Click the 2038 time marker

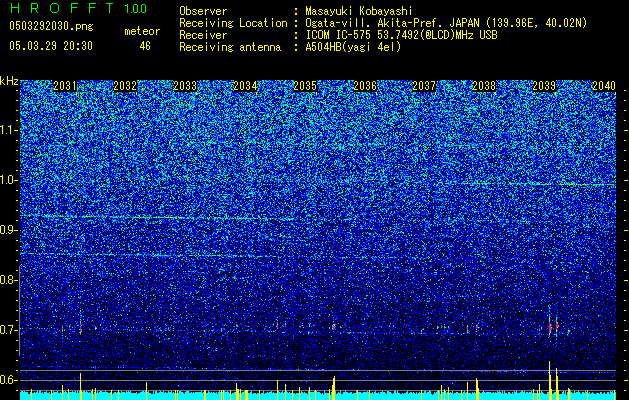(x=484, y=86)
